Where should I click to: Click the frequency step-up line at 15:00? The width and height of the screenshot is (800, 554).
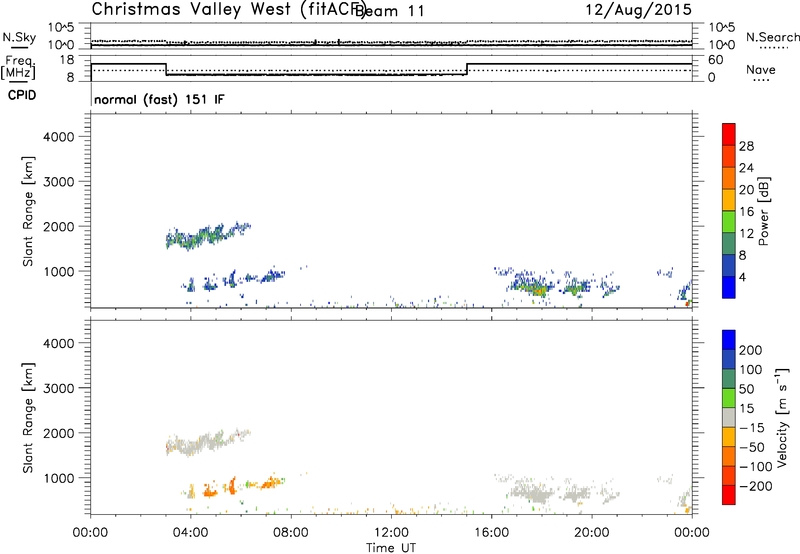point(467,69)
